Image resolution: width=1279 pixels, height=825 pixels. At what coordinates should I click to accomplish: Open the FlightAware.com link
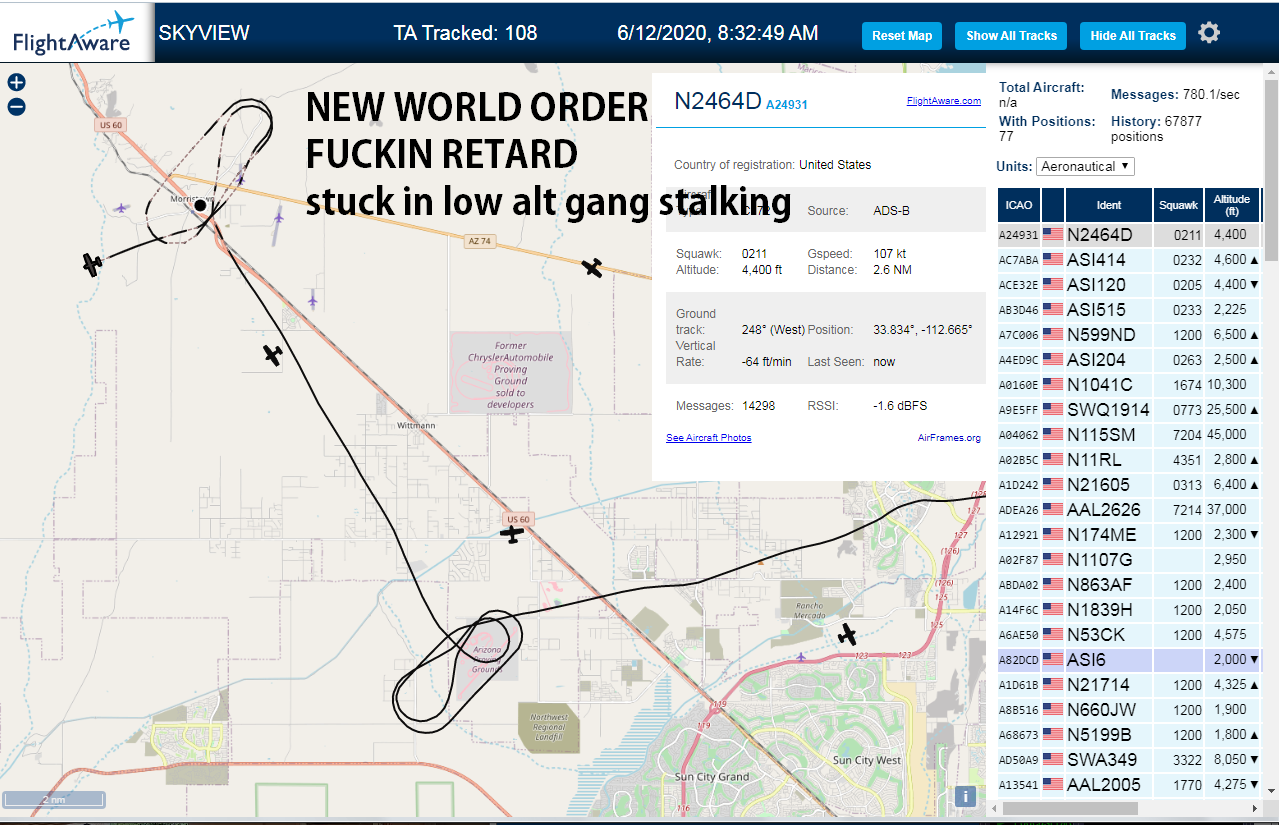944,101
